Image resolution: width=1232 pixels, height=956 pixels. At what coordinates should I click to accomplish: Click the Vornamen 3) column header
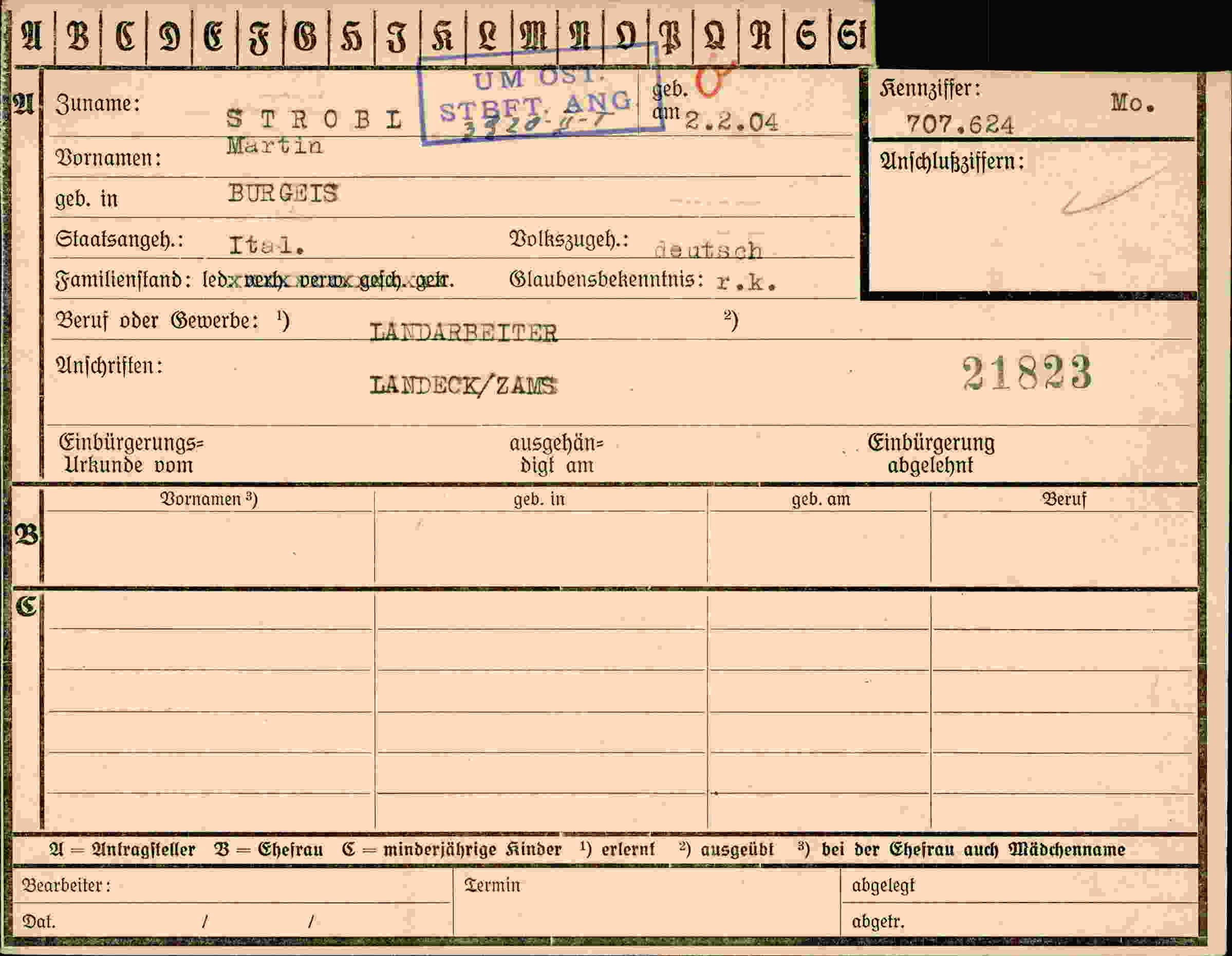209,499
